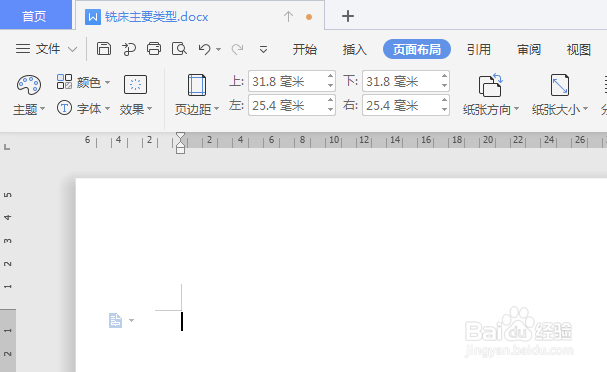Click the Redo arrow icon
The height and width of the screenshot is (372, 607).
237,49
